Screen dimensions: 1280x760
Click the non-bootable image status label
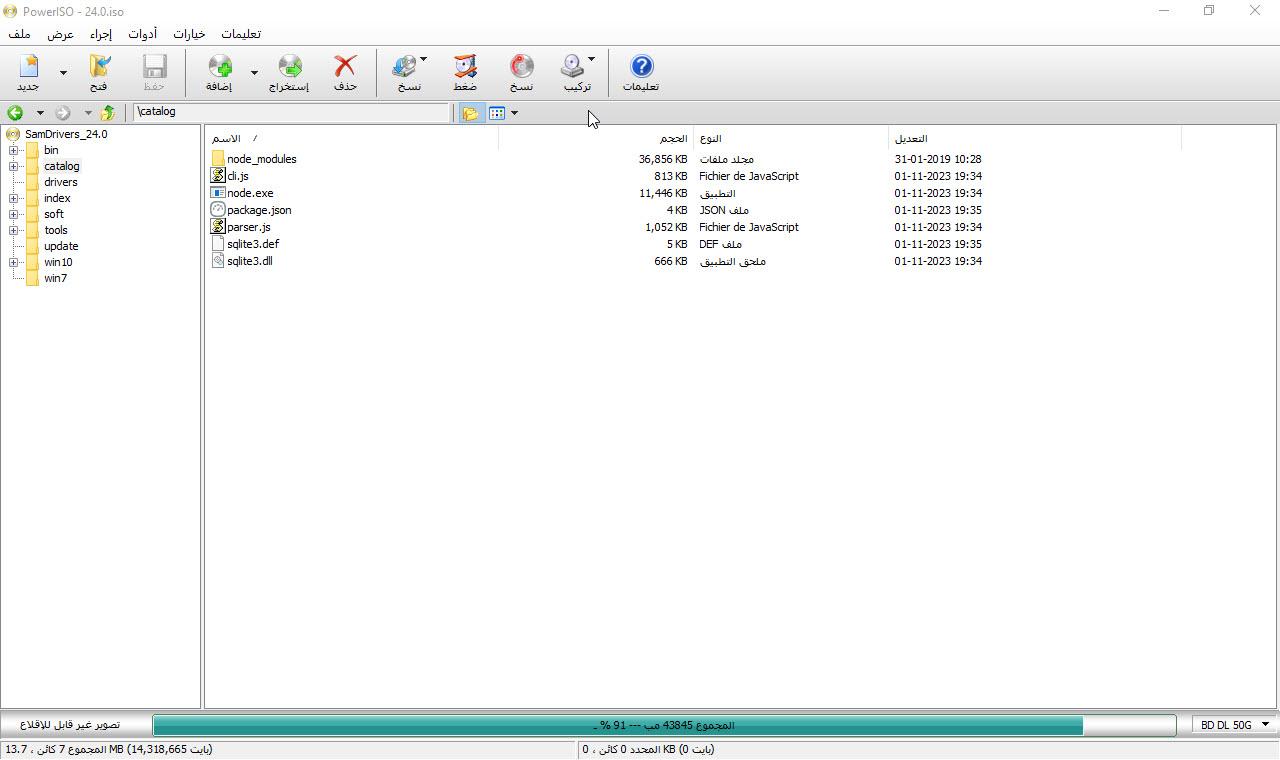(70, 725)
